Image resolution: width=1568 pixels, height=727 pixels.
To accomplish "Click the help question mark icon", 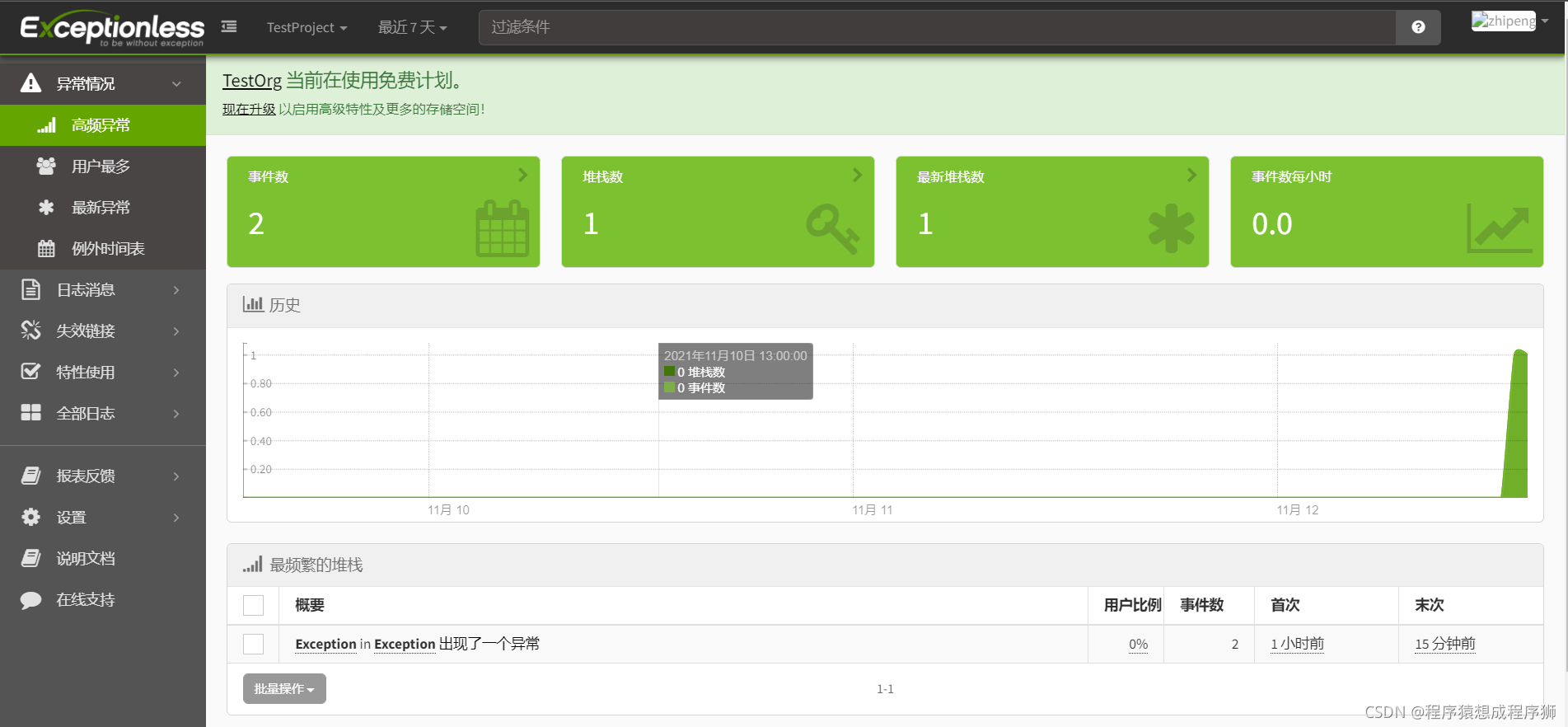I will (x=1418, y=27).
